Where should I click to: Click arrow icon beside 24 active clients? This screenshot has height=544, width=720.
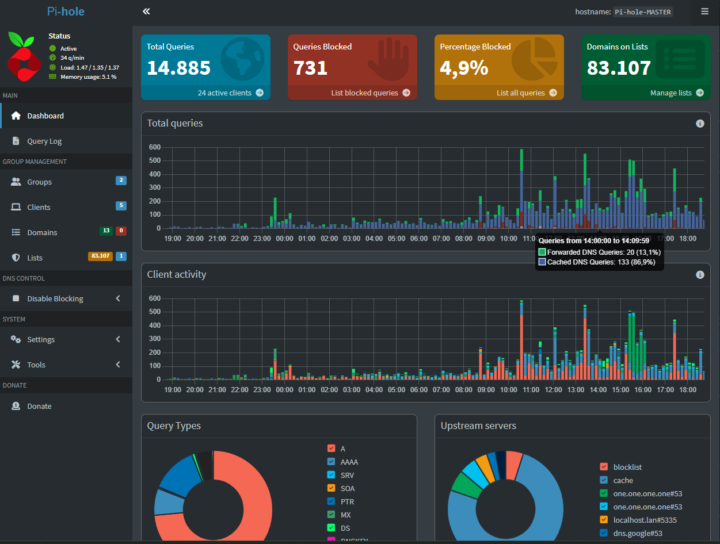click(260, 93)
